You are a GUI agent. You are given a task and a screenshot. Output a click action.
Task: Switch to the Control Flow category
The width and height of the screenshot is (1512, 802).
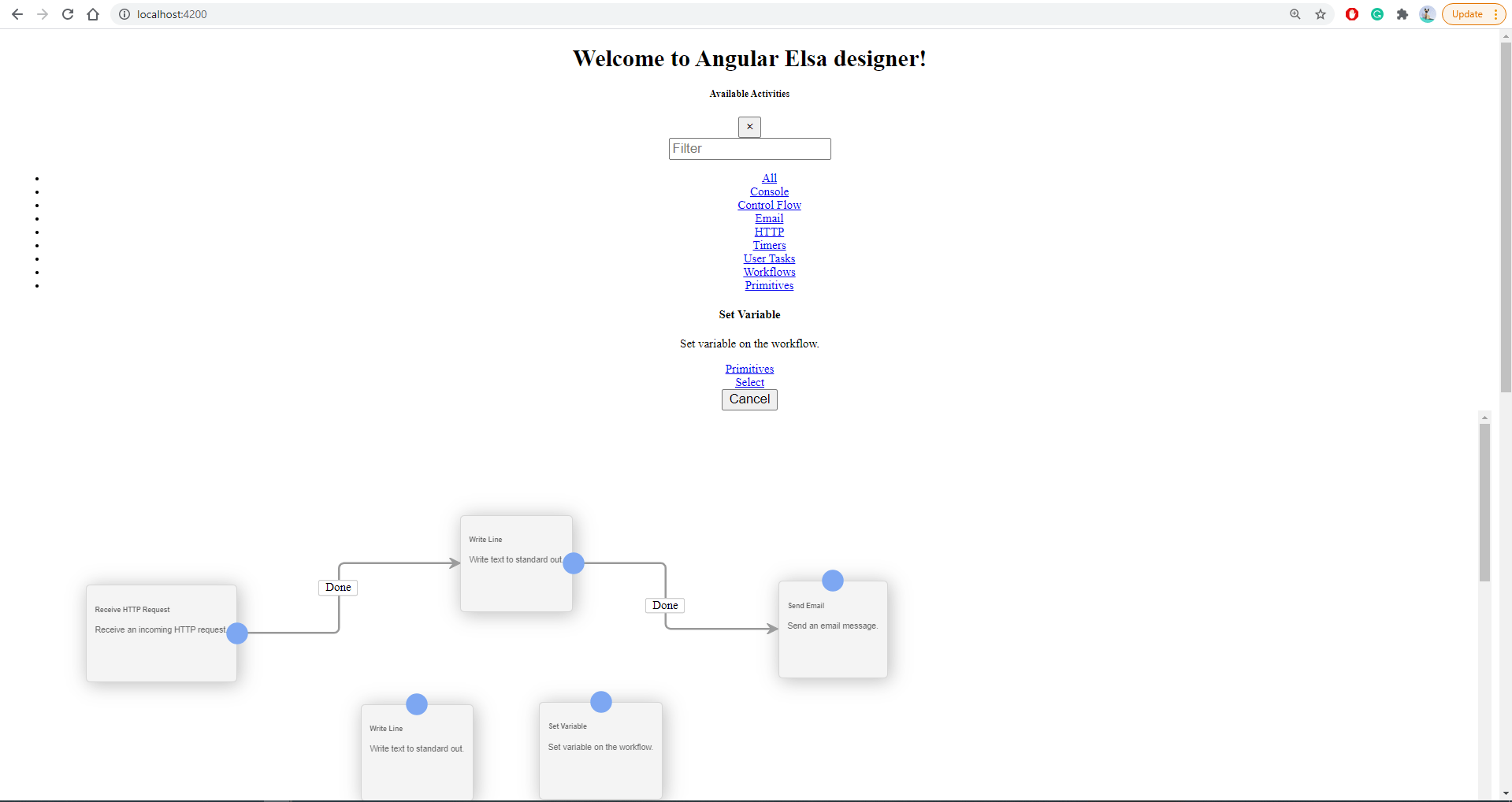click(x=768, y=205)
